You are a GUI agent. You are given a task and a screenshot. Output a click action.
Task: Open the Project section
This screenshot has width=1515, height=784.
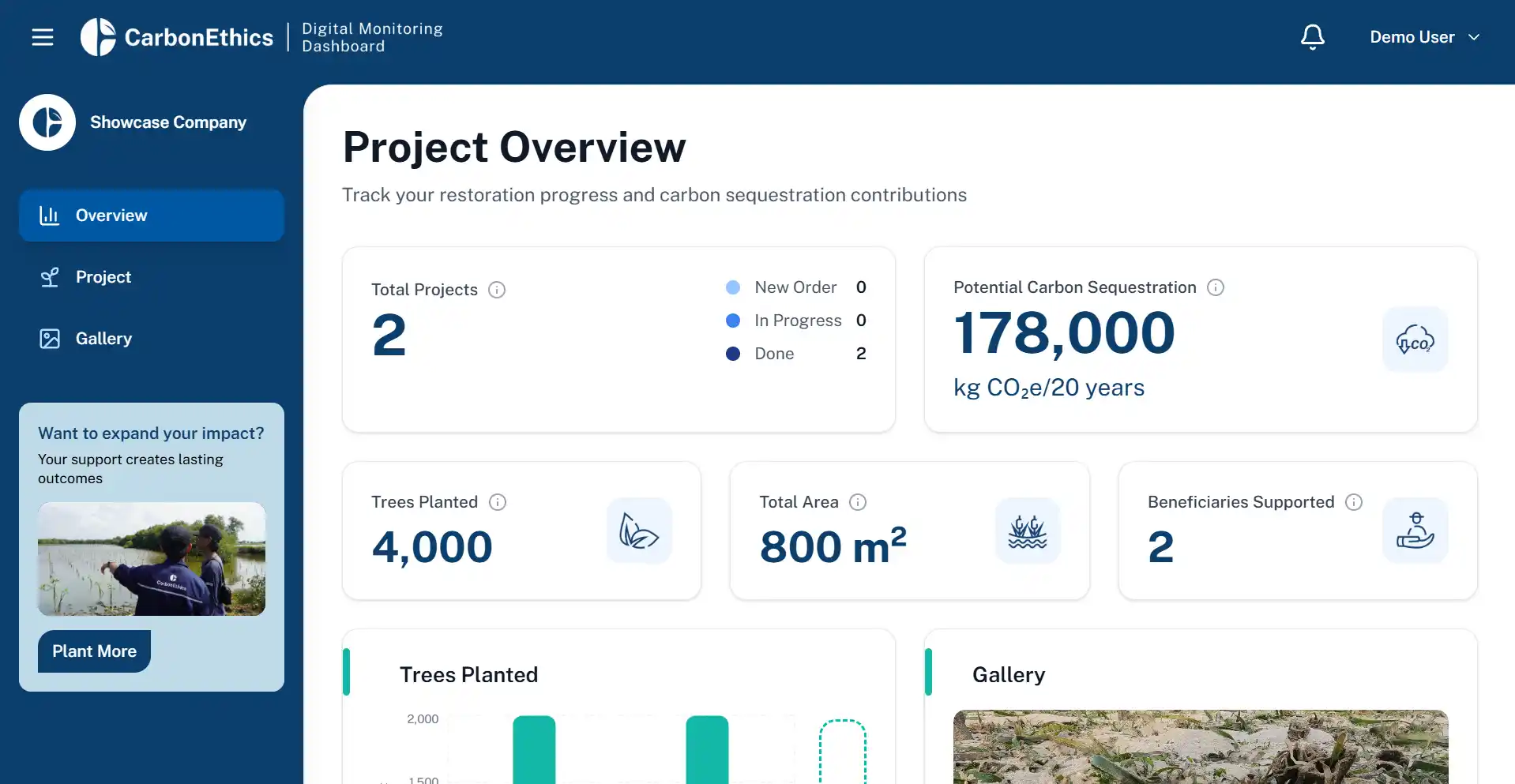pyautogui.click(x=152, y=277)
